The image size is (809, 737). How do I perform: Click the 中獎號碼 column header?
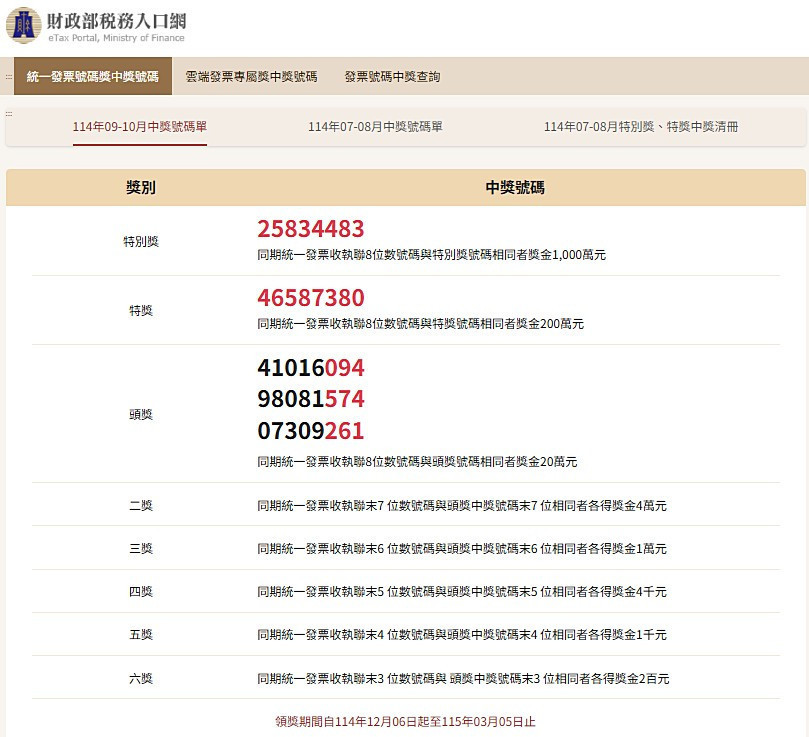[515, 188]
